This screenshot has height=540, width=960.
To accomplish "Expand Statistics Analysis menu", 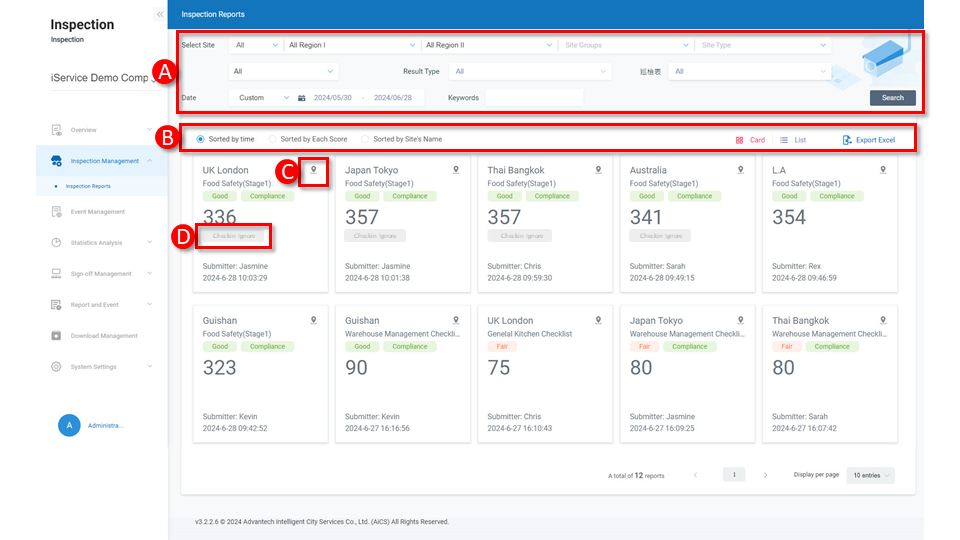I will pos(96,243).
